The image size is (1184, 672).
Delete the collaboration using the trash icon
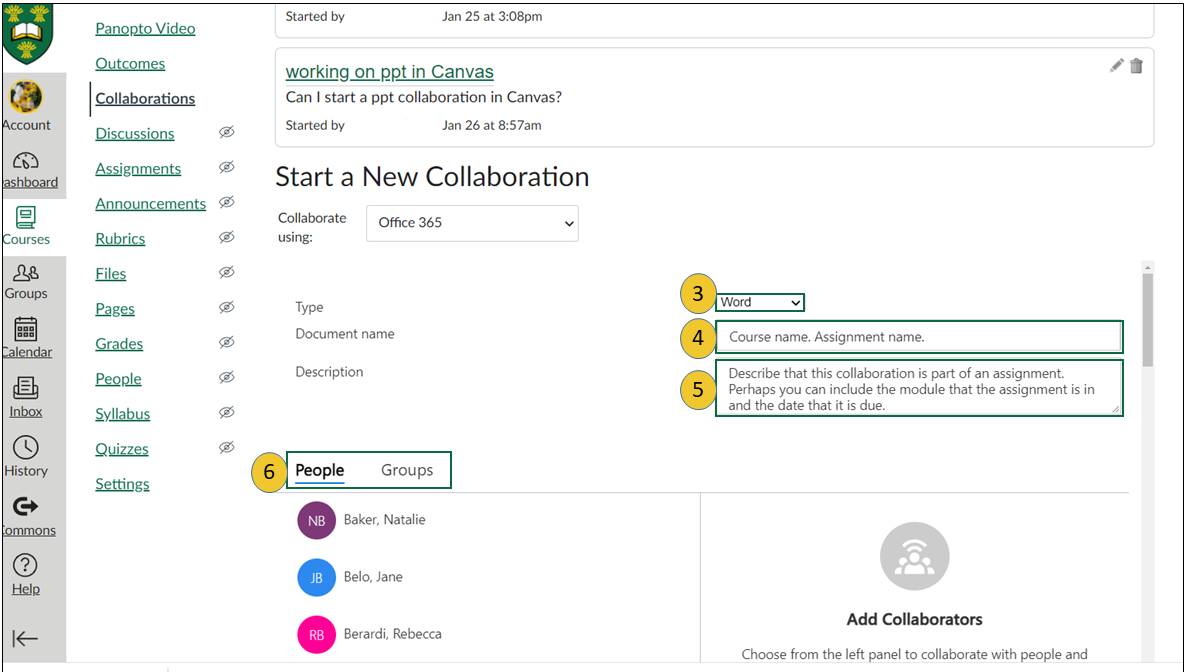click(x=1137, y=65)
